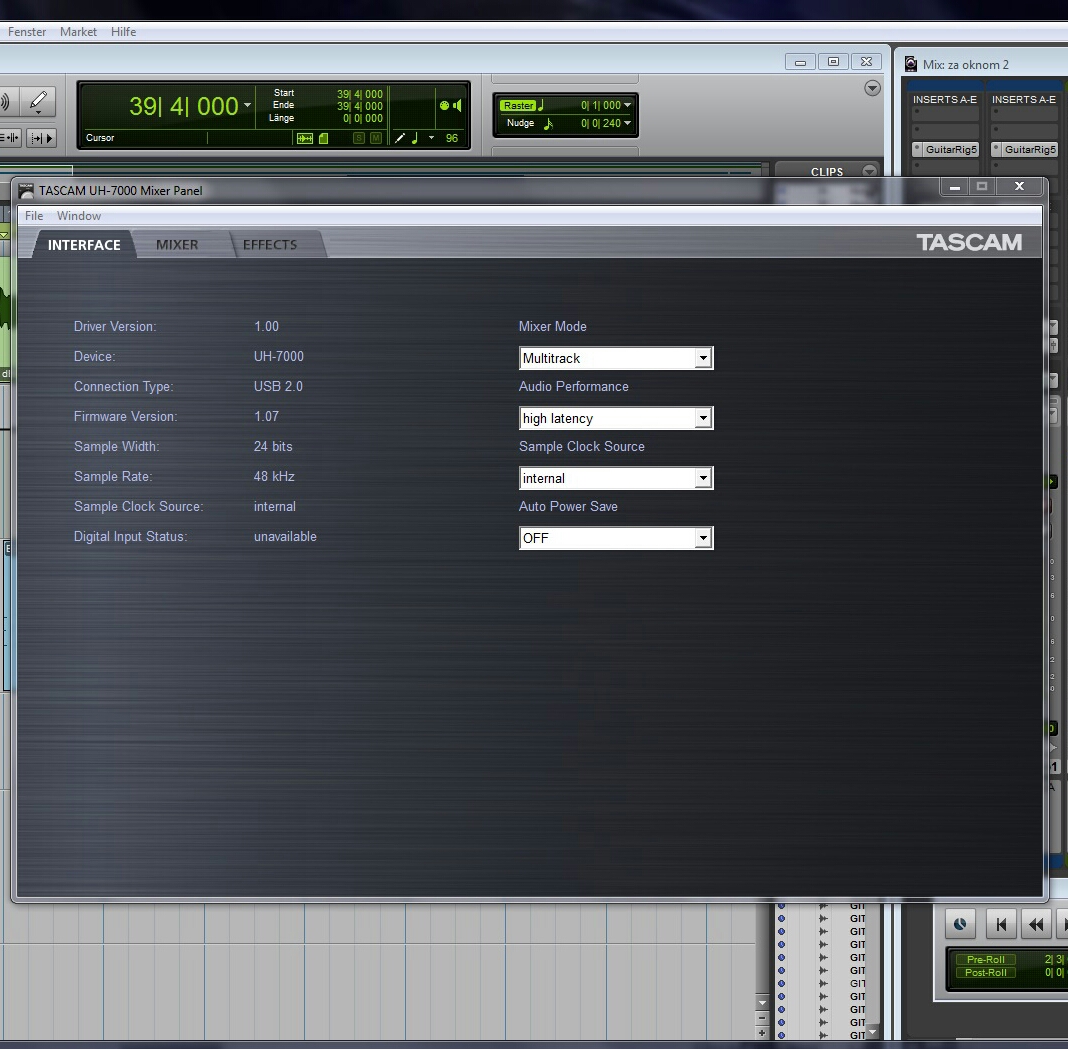Select the INTERFACE tab
Screen dimensions: 1068x1049
point(84,245)
